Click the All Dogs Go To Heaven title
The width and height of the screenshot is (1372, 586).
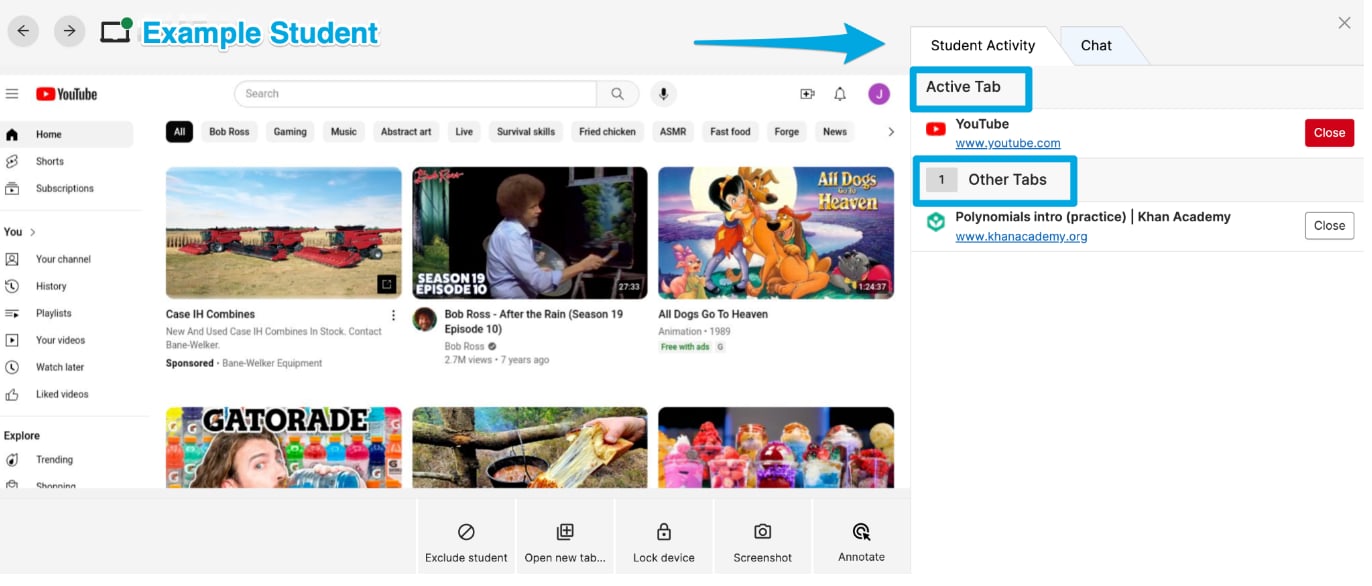[713, 314]
